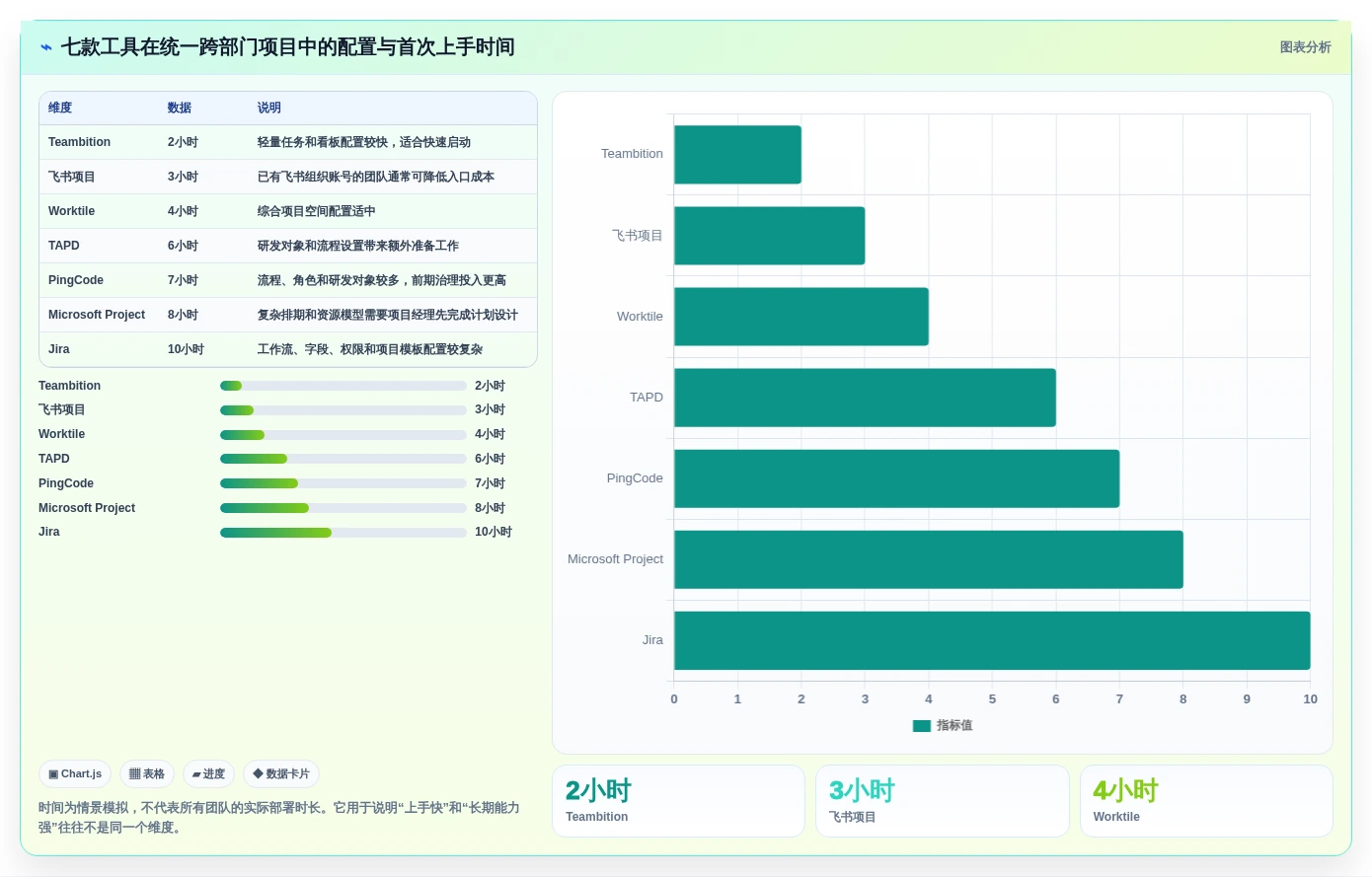The width and height of the screenshot is (1372, 877).
Task: Click the 数据 column header
Action: pyautogui.click(x=180, y=108)
